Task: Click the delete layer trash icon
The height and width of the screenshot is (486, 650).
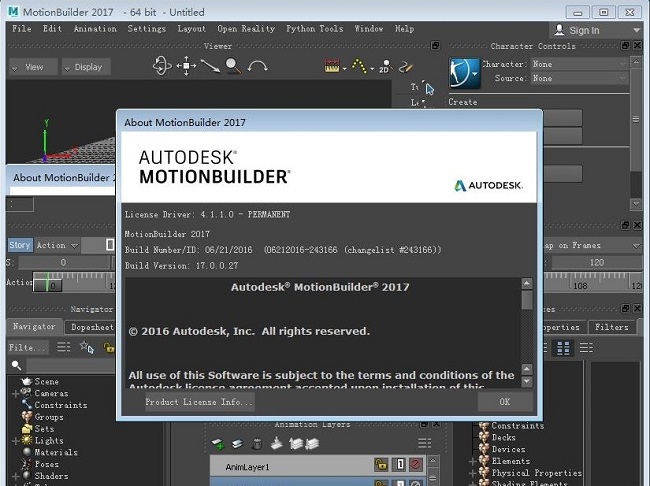Action: coord(257,444)
